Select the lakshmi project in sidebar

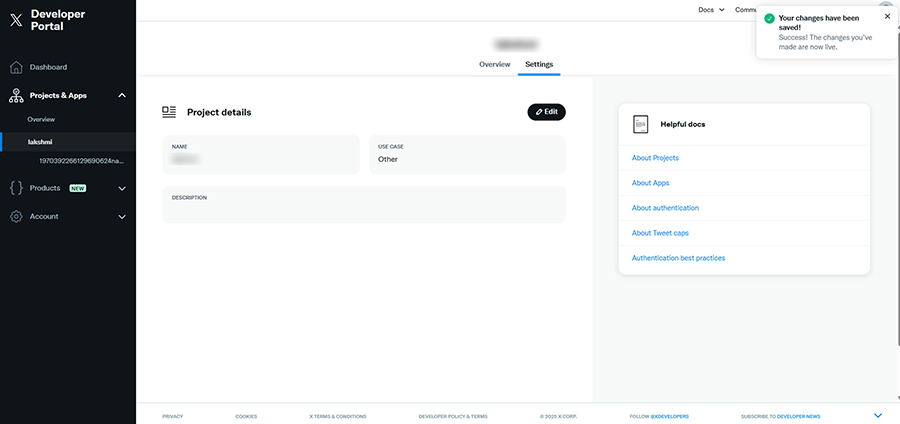[40, 142]
